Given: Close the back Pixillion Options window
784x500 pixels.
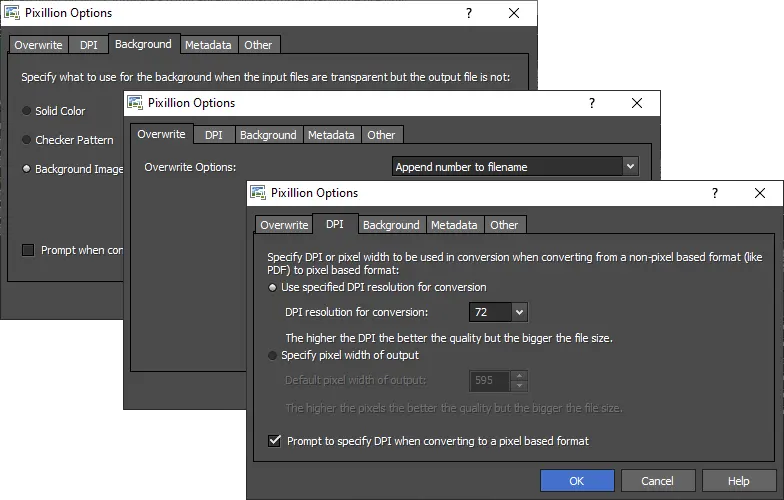Looking at the screenshot, I should click(514, 13).
